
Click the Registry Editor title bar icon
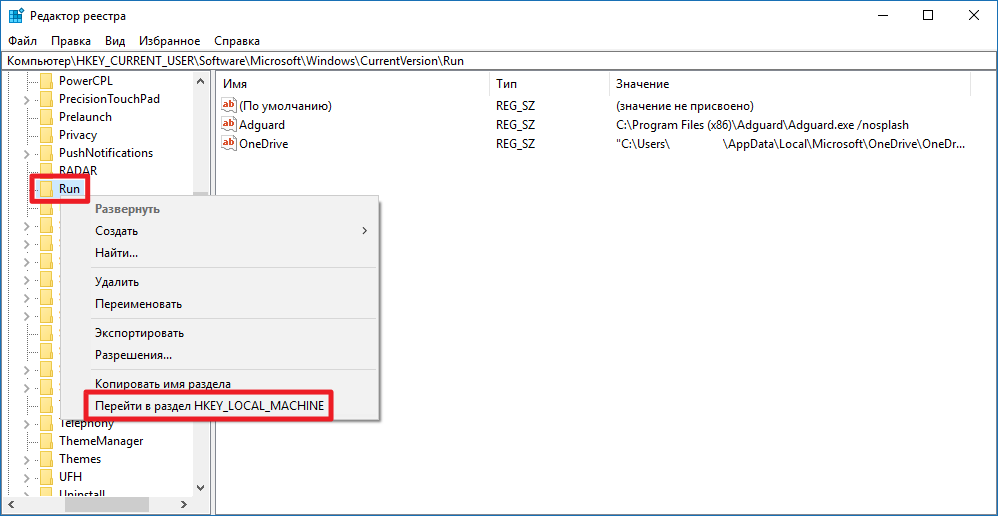pyautogui.click(x=17, y=16)
